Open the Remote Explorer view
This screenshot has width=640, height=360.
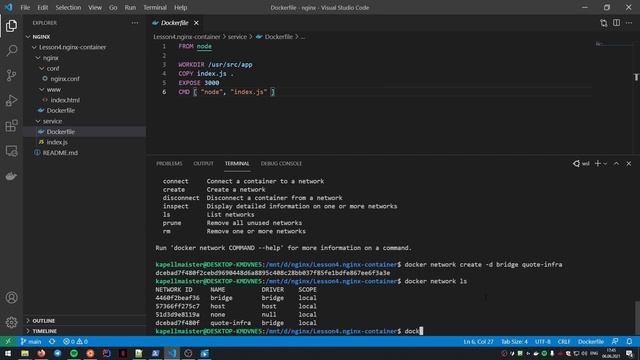coord(11,151)
